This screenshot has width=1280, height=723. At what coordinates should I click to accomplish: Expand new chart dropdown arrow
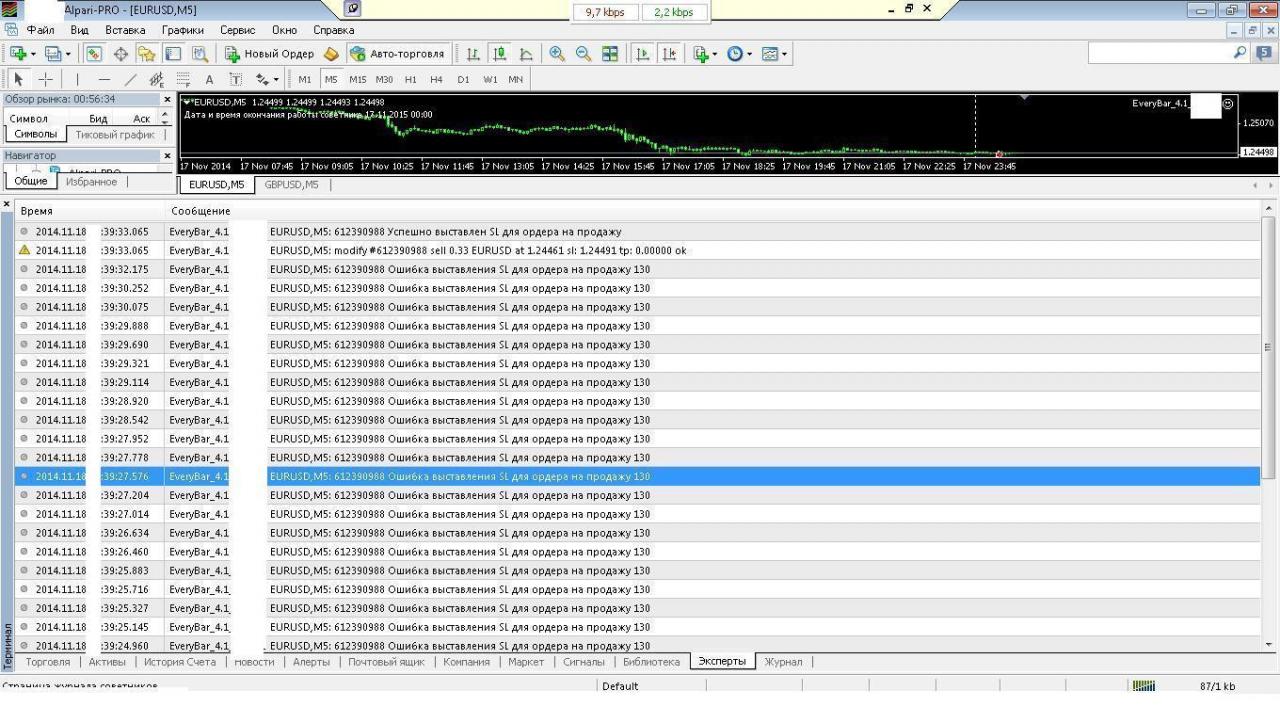point(33,54)
